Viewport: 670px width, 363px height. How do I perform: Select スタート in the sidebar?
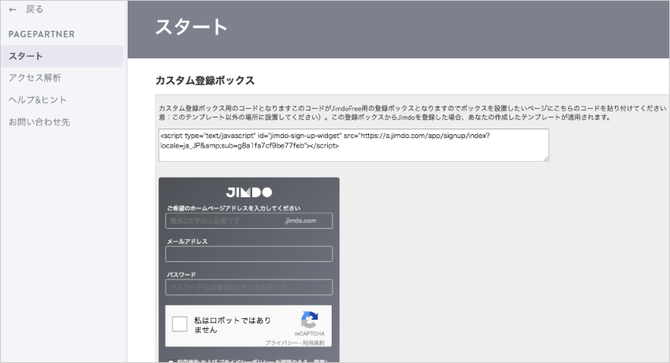[62, 56]
